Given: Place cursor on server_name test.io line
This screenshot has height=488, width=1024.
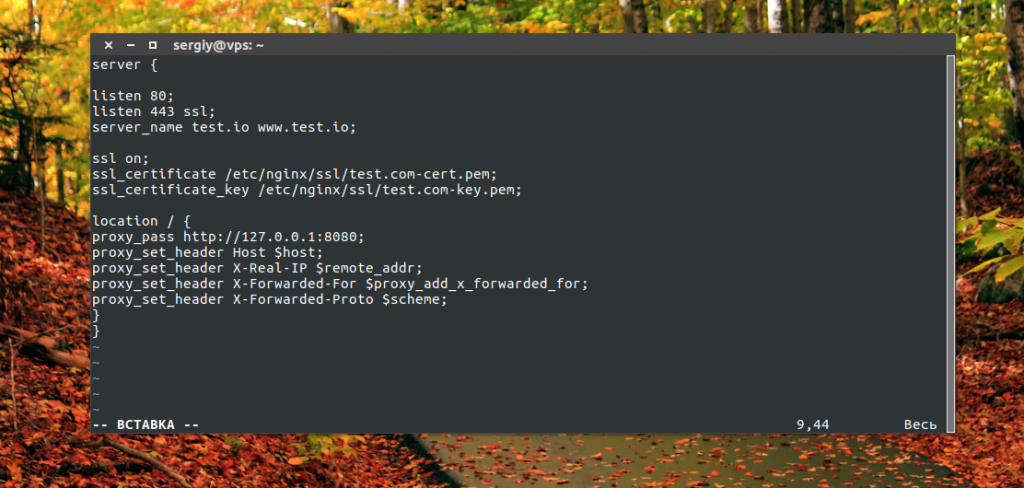Looking at the screenshot, I should [223, 127].
